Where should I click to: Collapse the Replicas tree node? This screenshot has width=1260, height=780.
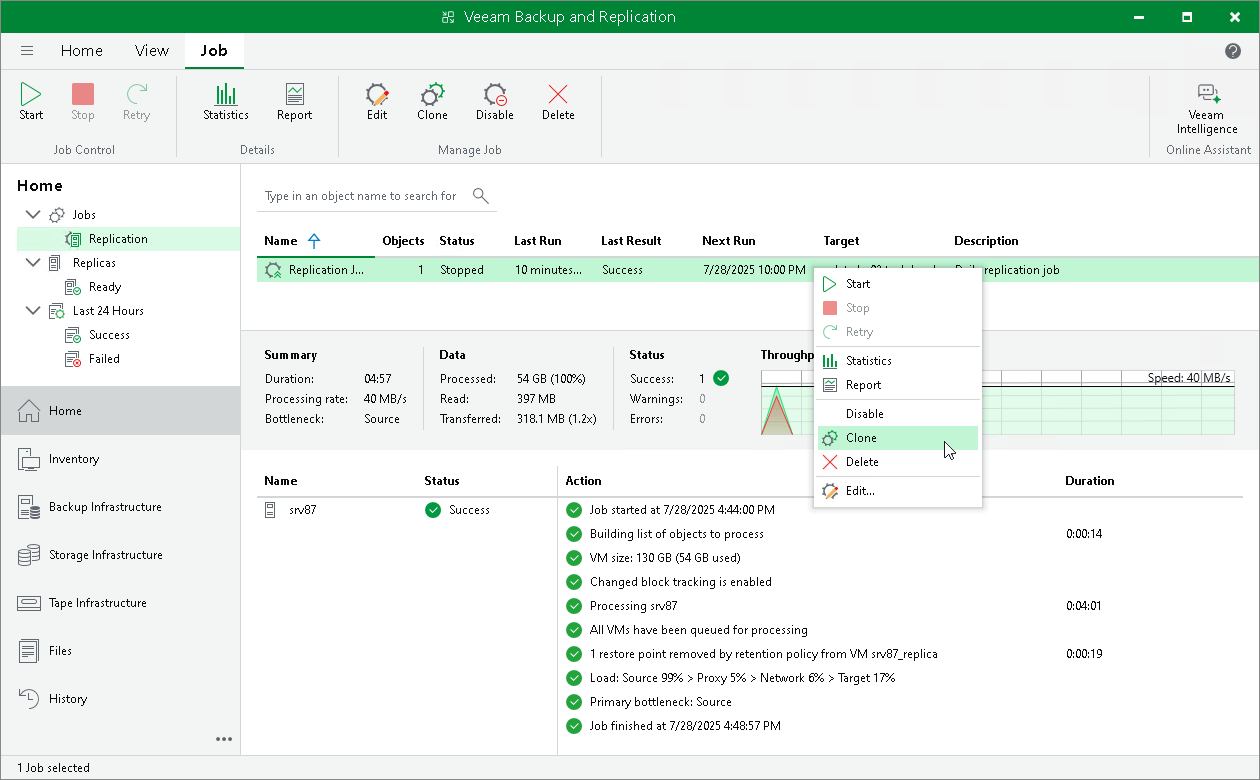(33, 263)
